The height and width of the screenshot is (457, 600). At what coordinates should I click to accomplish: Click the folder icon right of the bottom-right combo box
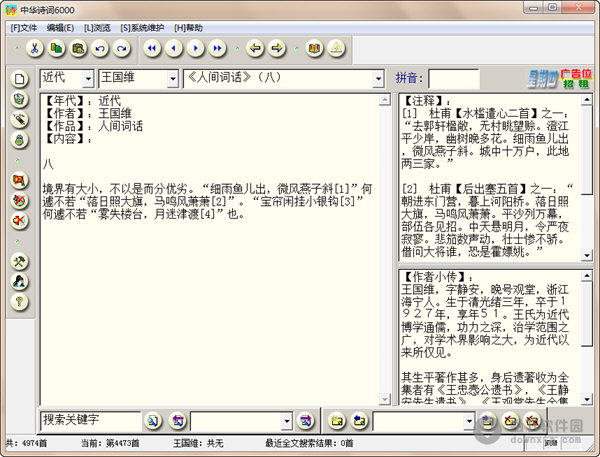click(x=487, y=421)
